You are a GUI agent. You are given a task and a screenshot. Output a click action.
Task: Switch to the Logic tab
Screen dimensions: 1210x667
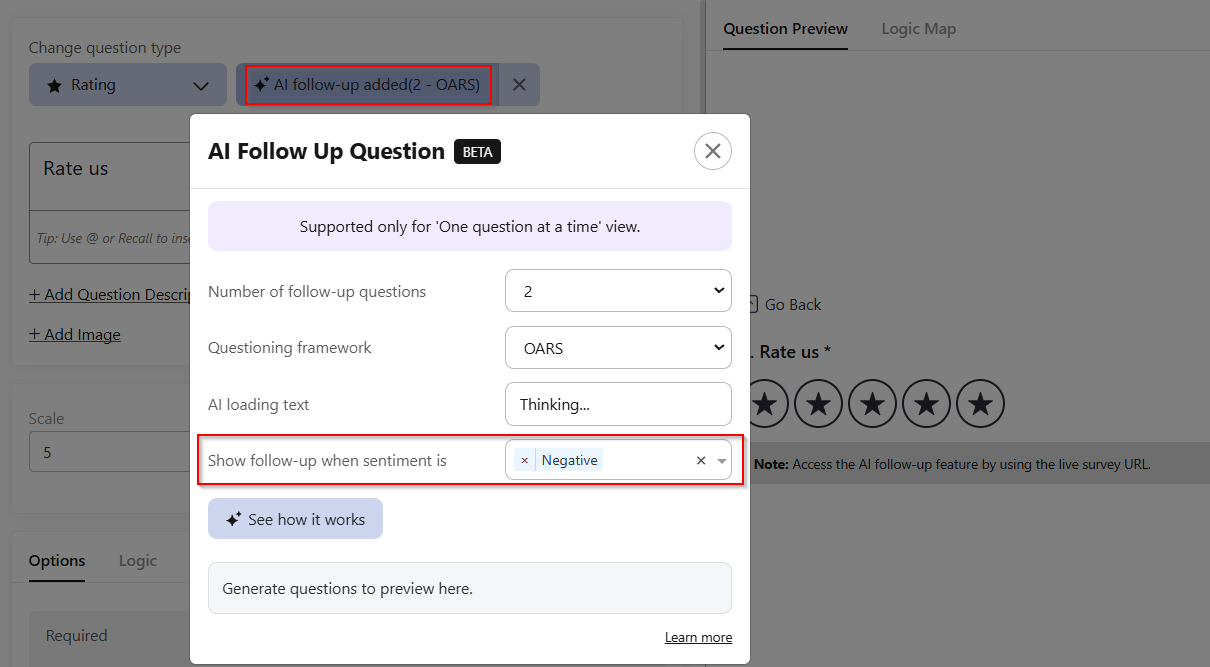point(138,561)
